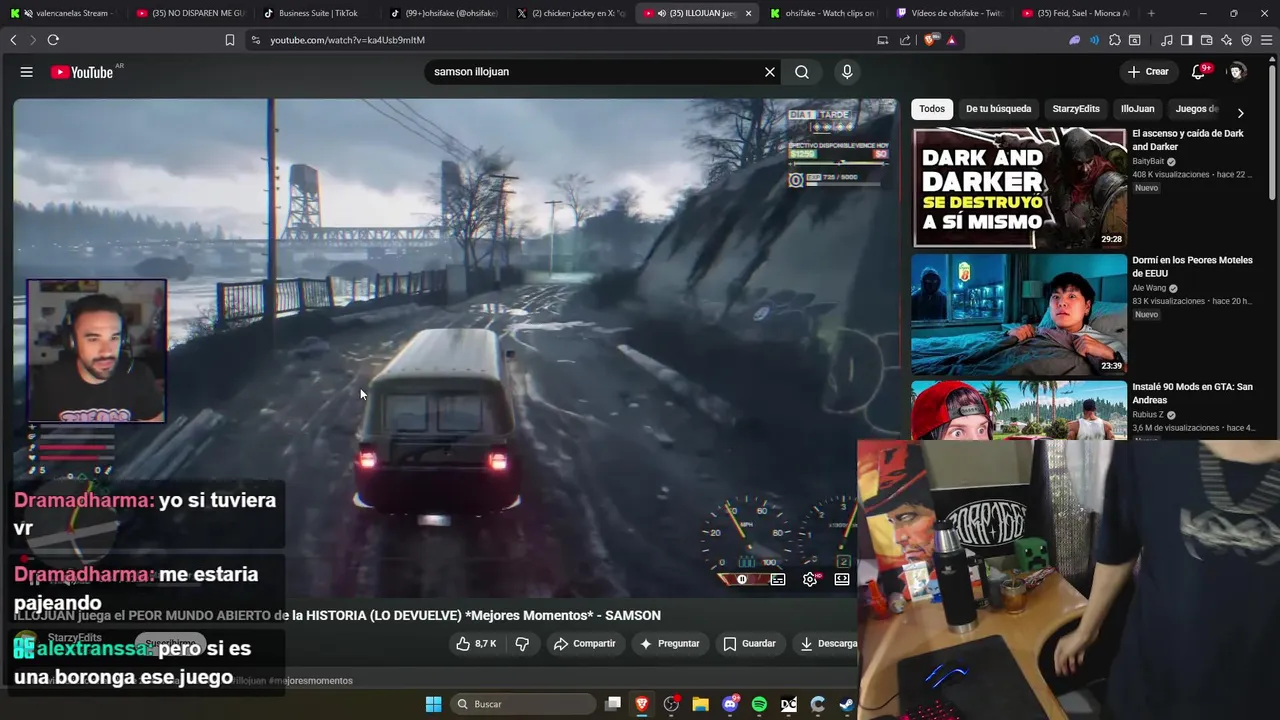Toggle the browser sidebar panel

(x=1186, y=40)
